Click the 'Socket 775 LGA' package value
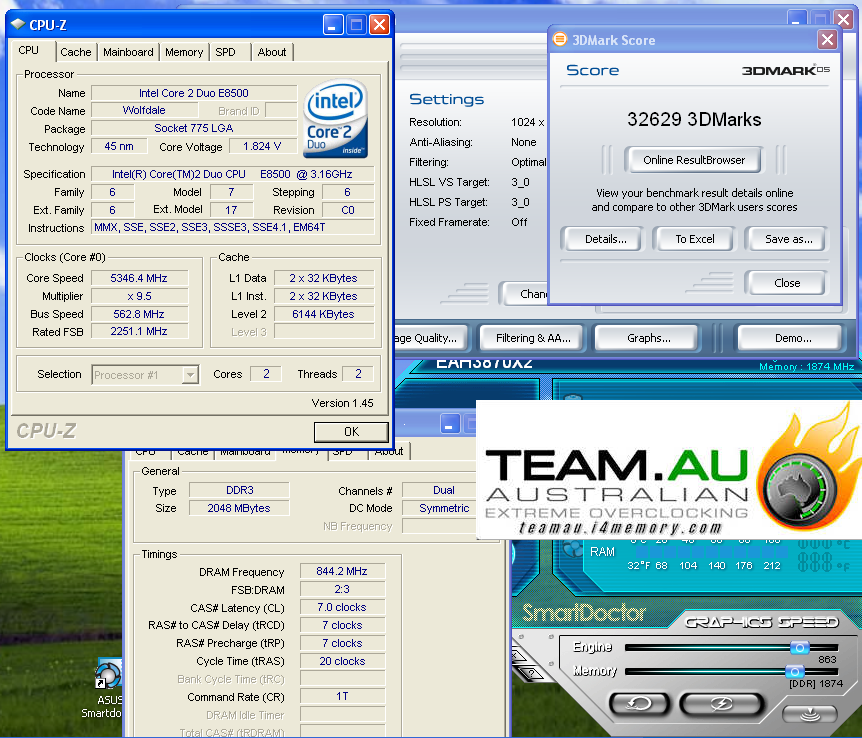 coord(194,128)
